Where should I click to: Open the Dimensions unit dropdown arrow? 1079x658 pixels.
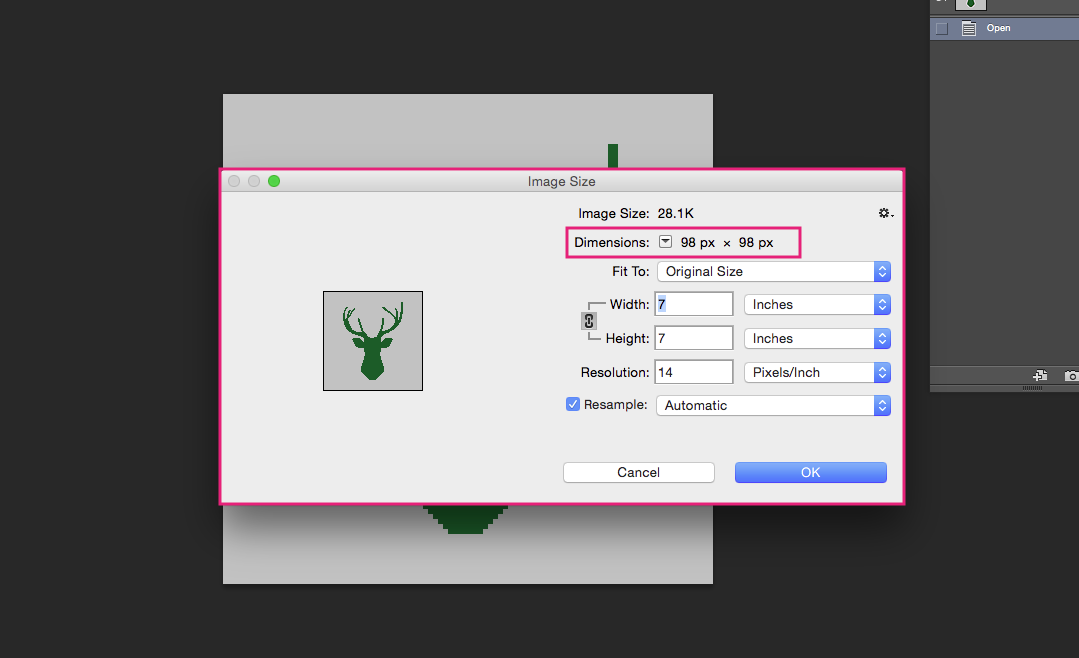click(665, 242)
